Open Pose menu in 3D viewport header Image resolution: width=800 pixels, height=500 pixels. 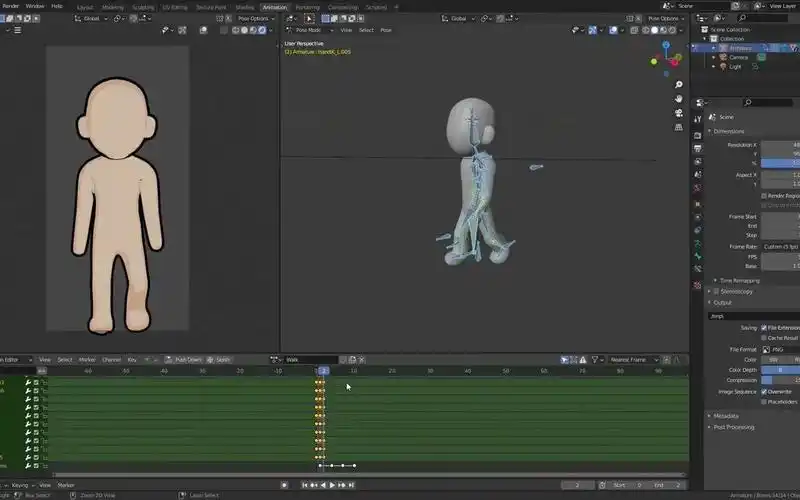point(386,30)
